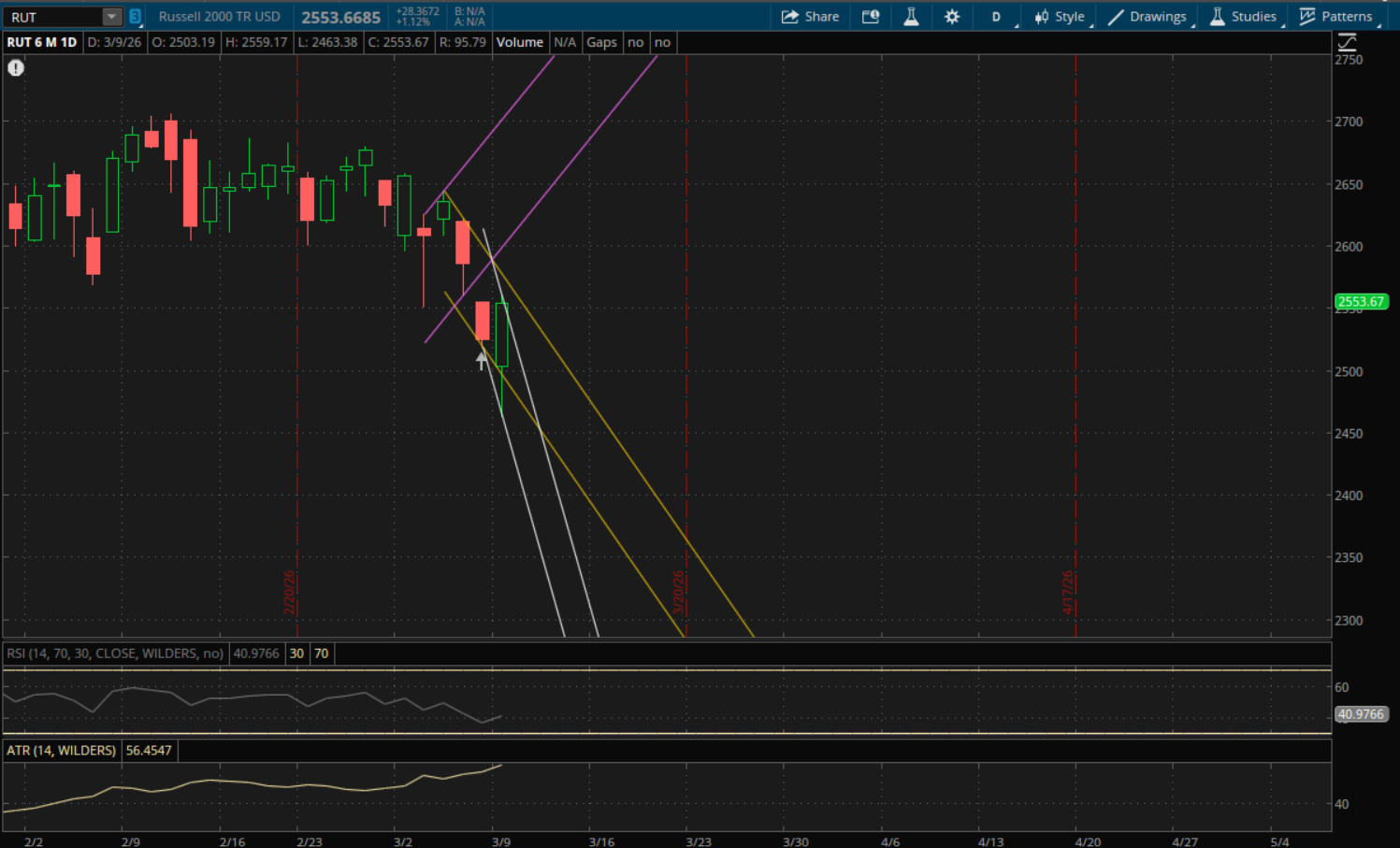Open the Drawings menu
This screenshot has height=848, width=1400.
coord(1147,17)
